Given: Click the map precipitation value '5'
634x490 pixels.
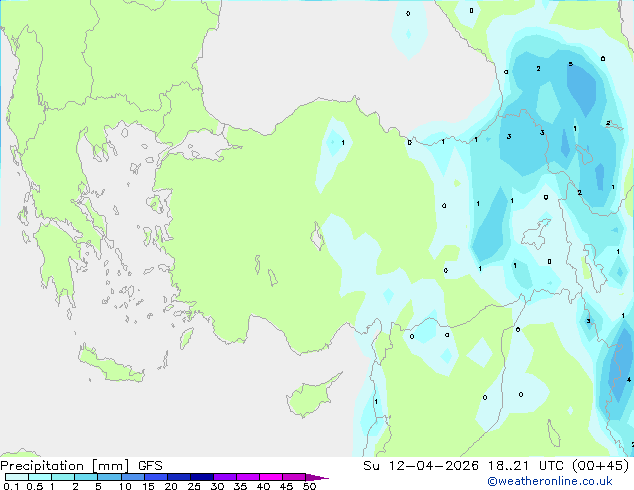Looking at the screenshot, I should (571, 64).
